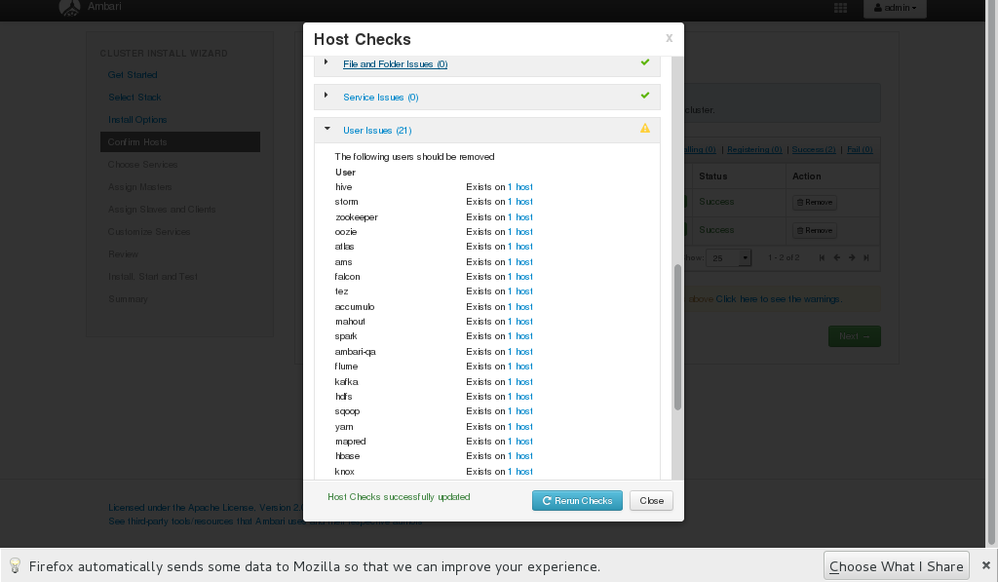Dismiss the Firefox notification bar
The width and height of the screenshot is (998, 582).
coord(985,565)
